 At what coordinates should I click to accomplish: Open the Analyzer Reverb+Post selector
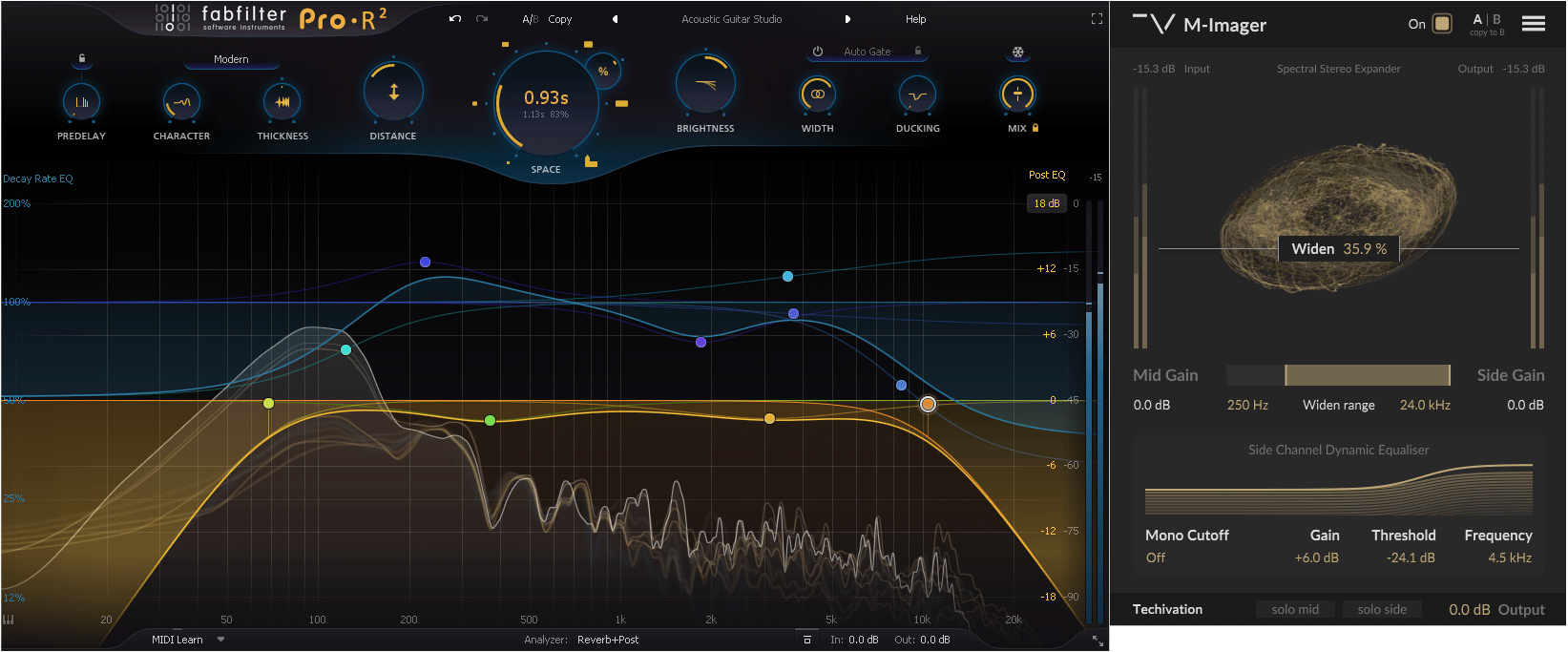(608, 640)
